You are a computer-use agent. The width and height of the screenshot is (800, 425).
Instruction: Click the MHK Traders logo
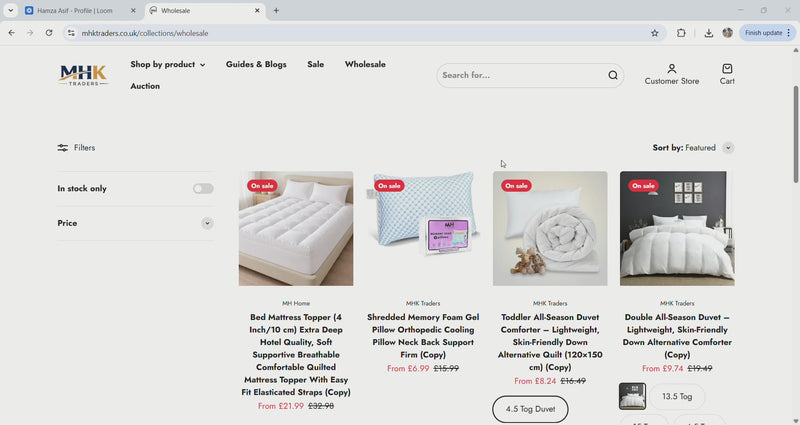pos(83,75)
